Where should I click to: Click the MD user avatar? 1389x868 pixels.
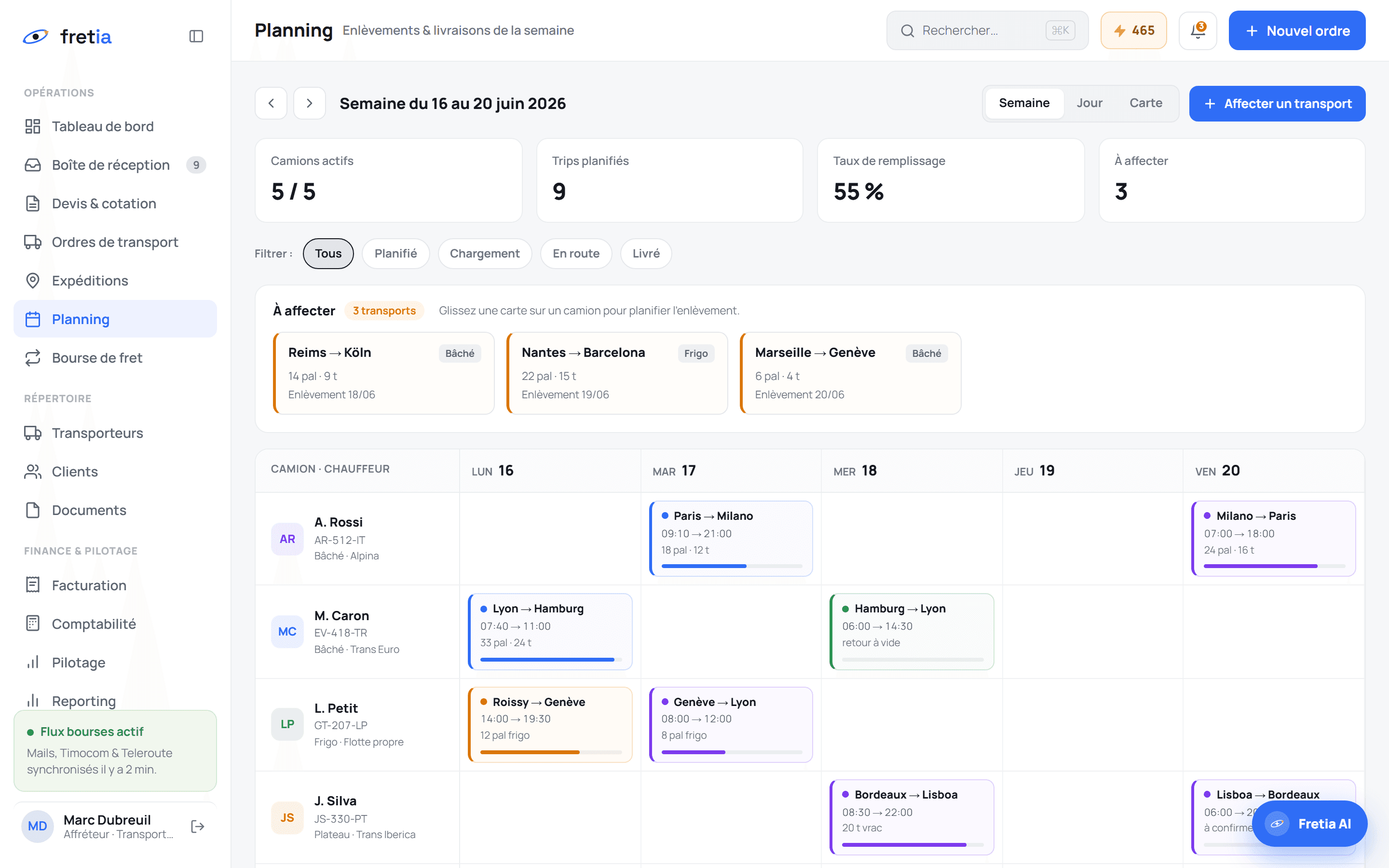click(37, 826)
